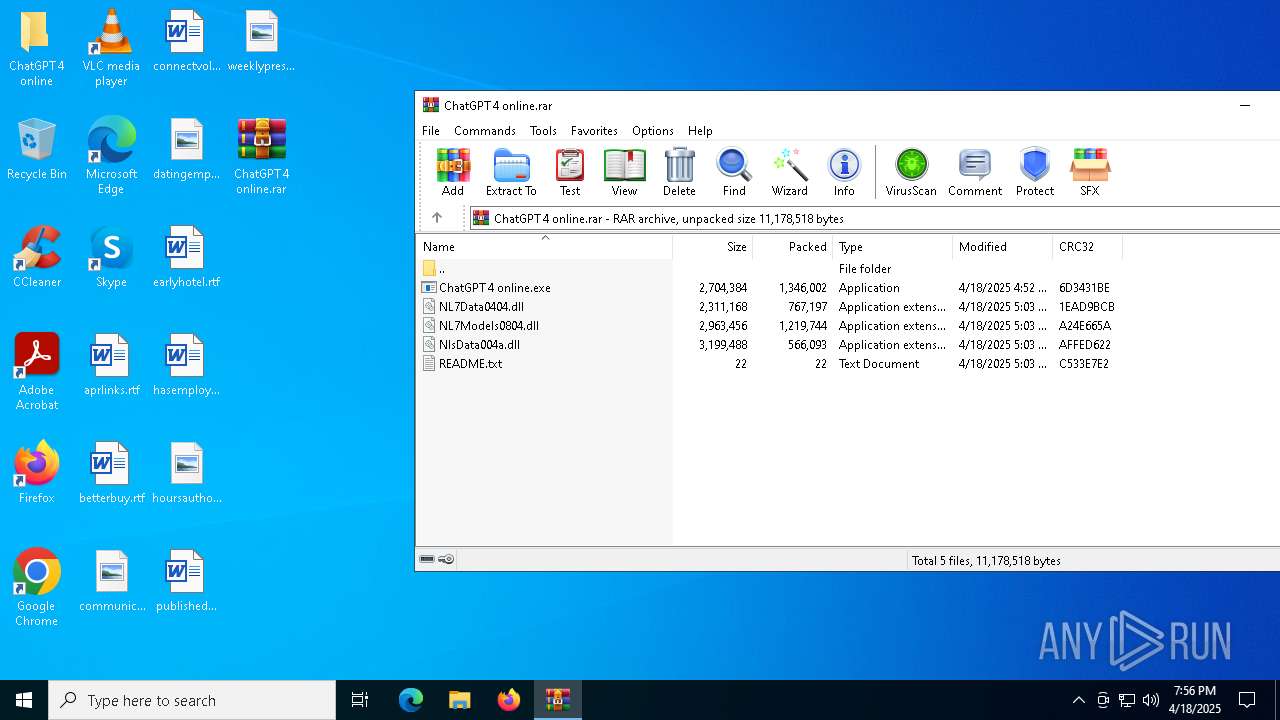Select the CCleaner desktop shortcut
The width and height of the screenshot is (1280, 720).
click(36, 257)
